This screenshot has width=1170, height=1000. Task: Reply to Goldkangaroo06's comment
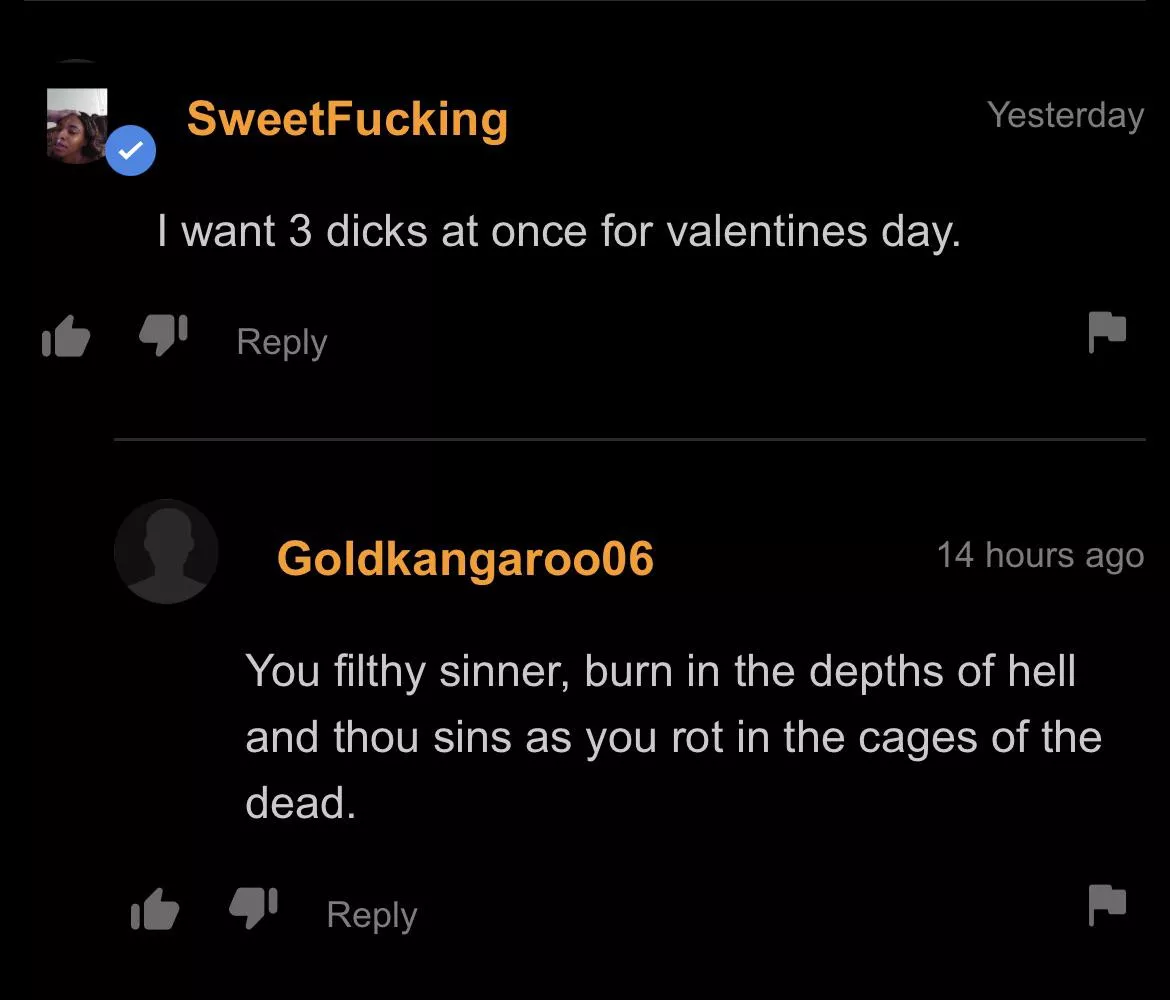(x=372, y=915)
